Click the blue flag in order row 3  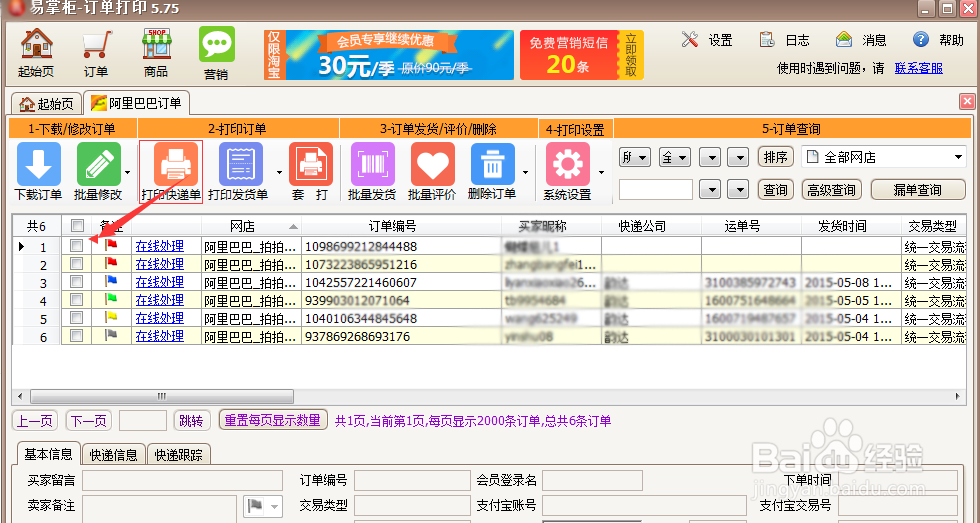click(111, 281)
